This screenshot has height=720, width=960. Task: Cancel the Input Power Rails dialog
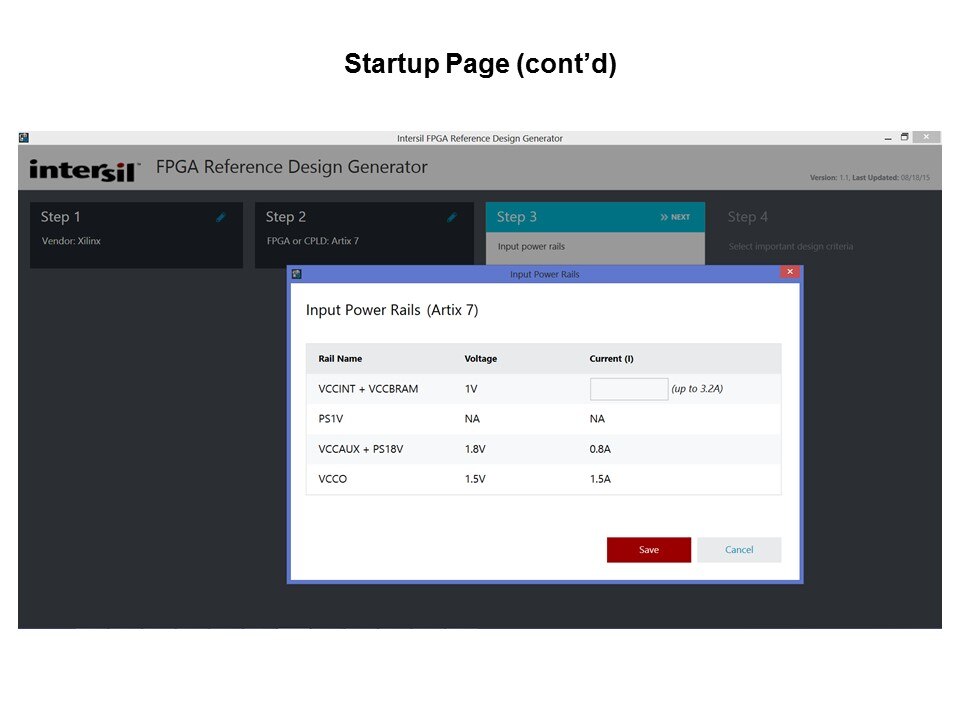739,550
